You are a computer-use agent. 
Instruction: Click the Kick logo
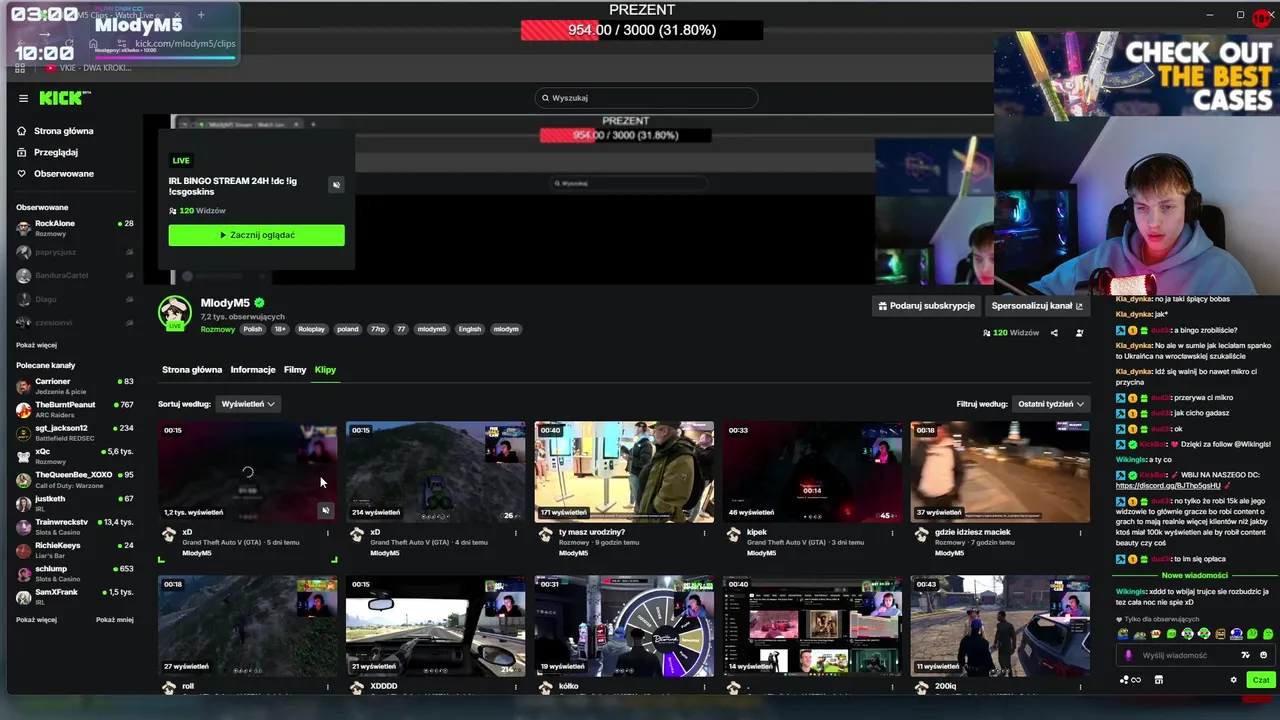coord(64,98)
